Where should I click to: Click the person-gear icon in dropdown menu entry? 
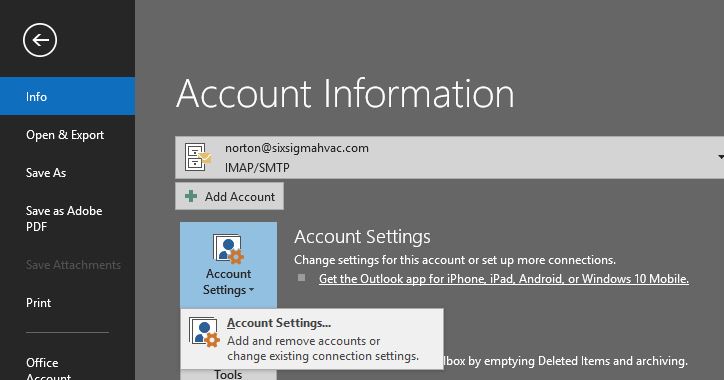[x=204, y=332]
